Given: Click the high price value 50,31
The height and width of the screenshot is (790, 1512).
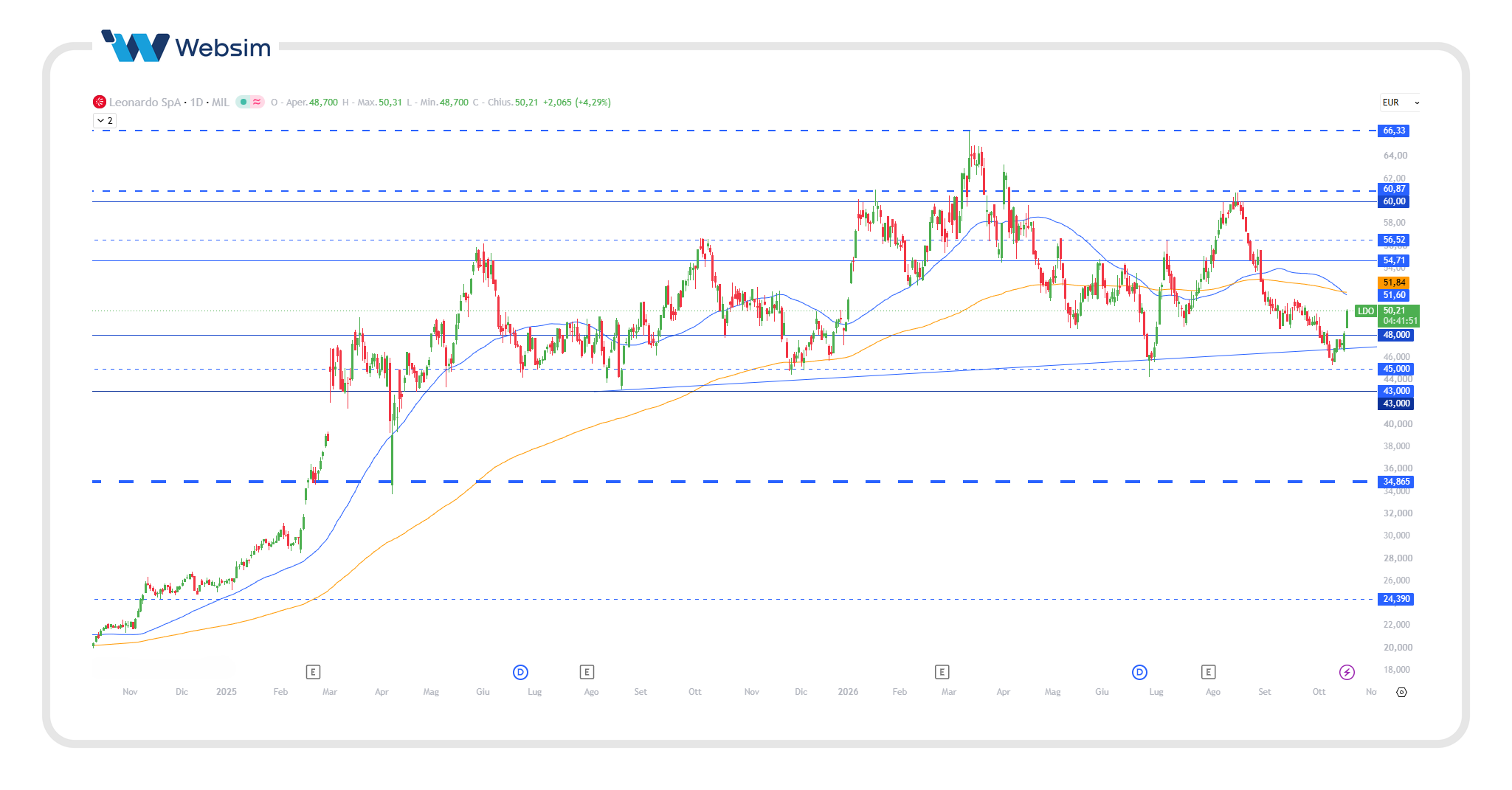Looking at the screenshot, I should pos(390,103).
